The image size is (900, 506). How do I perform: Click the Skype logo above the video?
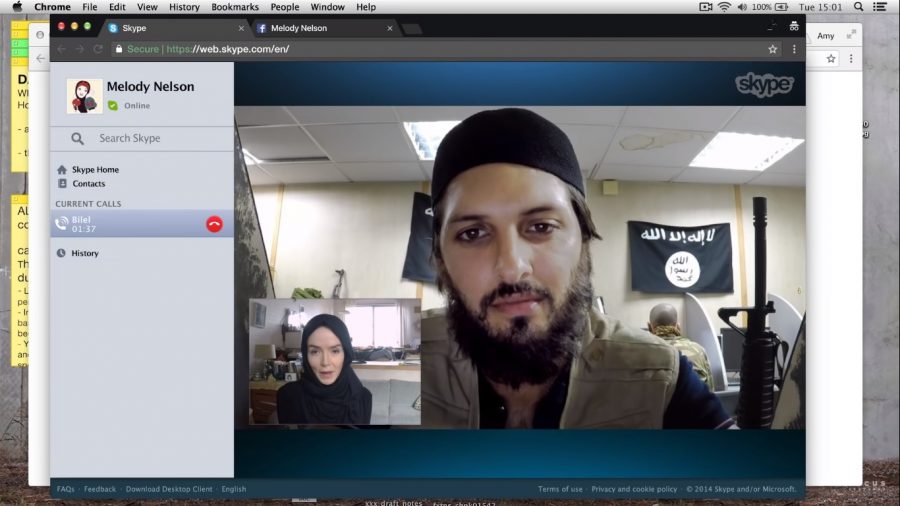[764, 85]
